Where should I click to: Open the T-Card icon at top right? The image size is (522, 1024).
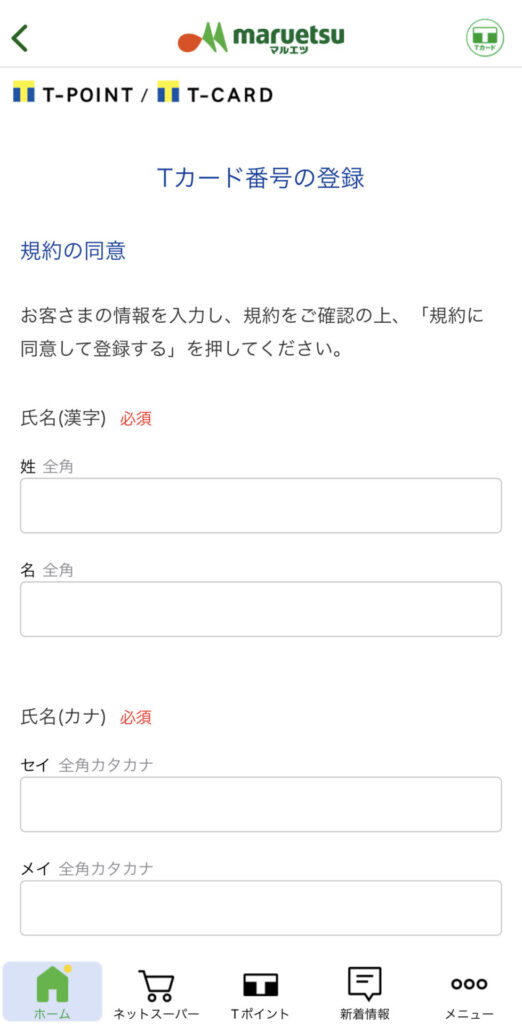click(x=485, y=38)
